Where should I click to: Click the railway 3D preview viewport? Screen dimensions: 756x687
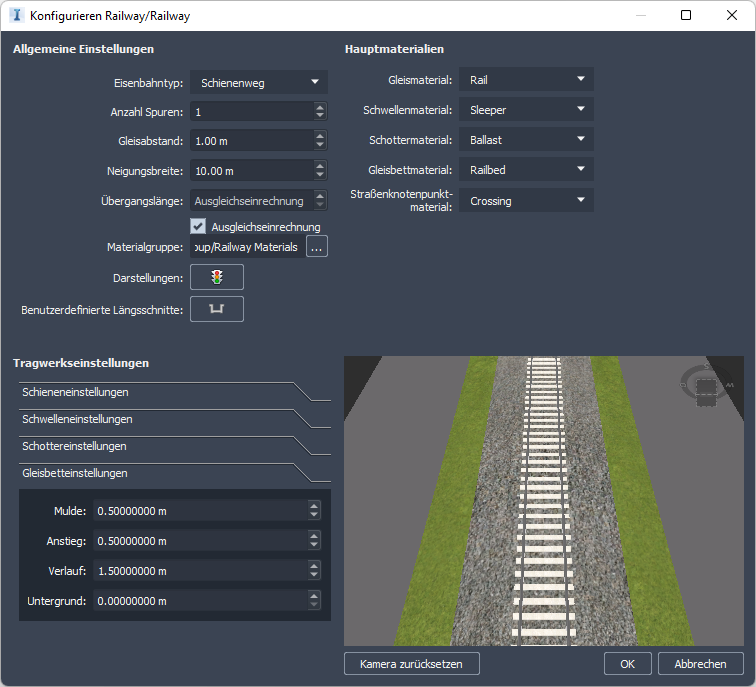(x=544, y=501)
